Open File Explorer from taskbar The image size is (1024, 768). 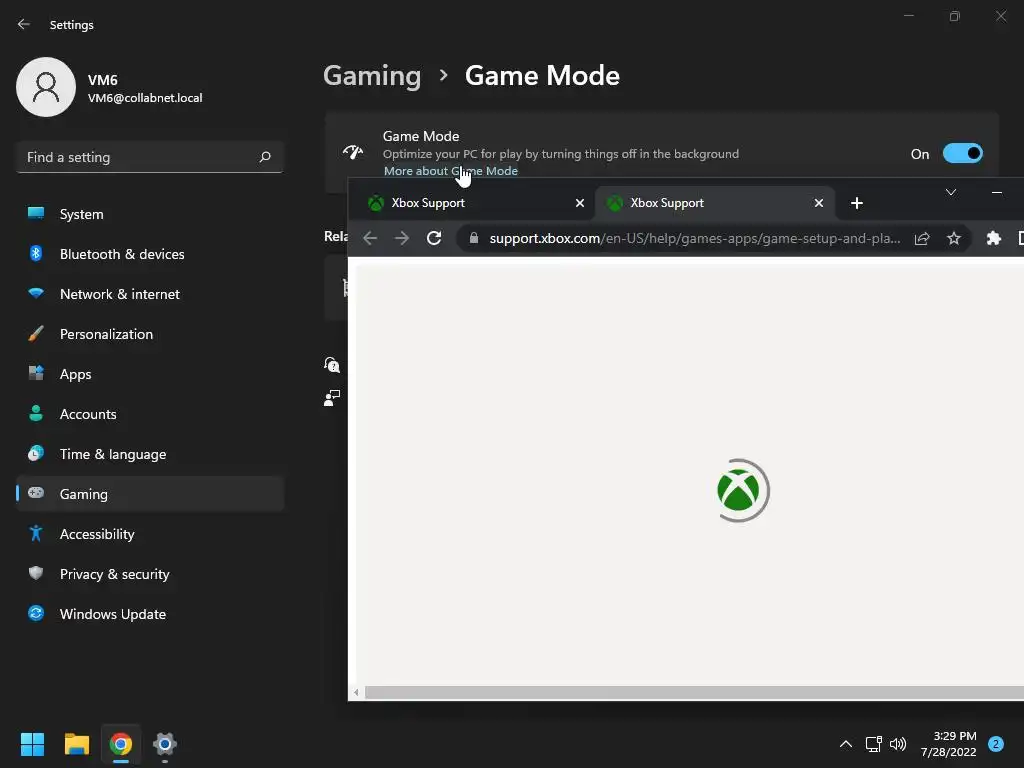[76, 744]
